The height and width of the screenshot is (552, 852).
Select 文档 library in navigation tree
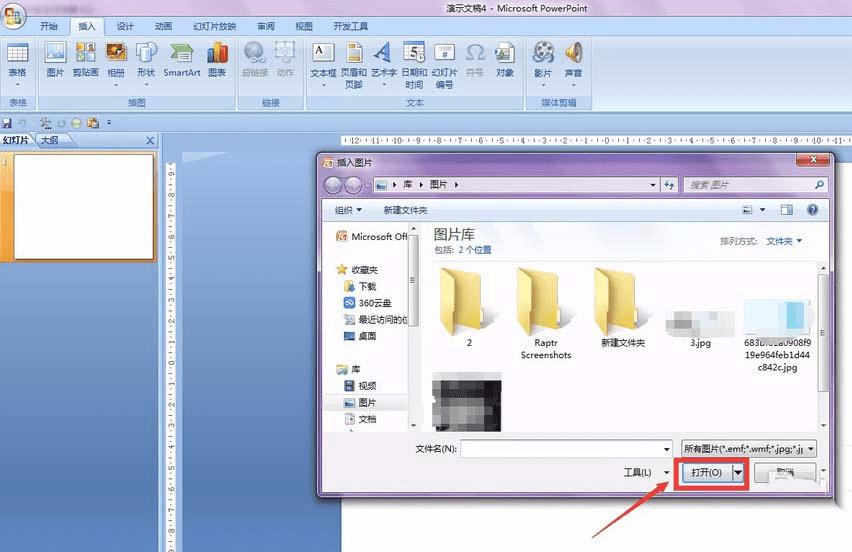pyautogui.click(x=360, y=419)
